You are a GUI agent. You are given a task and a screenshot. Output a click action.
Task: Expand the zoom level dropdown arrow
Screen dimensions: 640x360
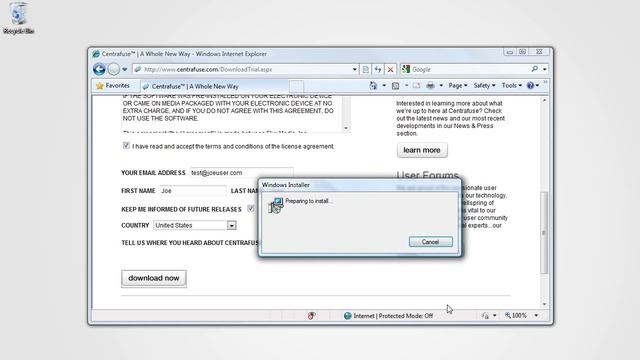[536, 316]
